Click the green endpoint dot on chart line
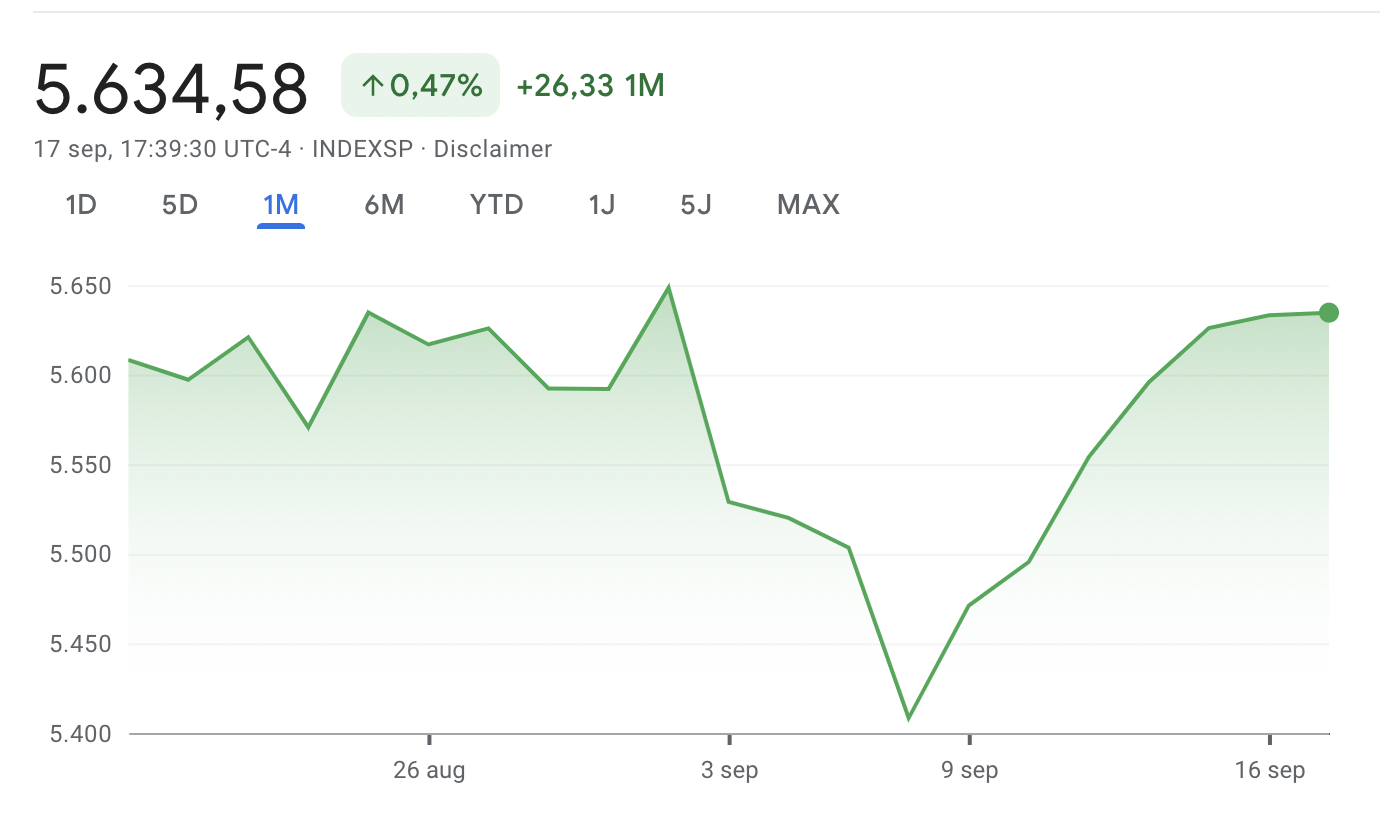The width and height of the screenshot is (1380, 824). [x=1328, y=313]
